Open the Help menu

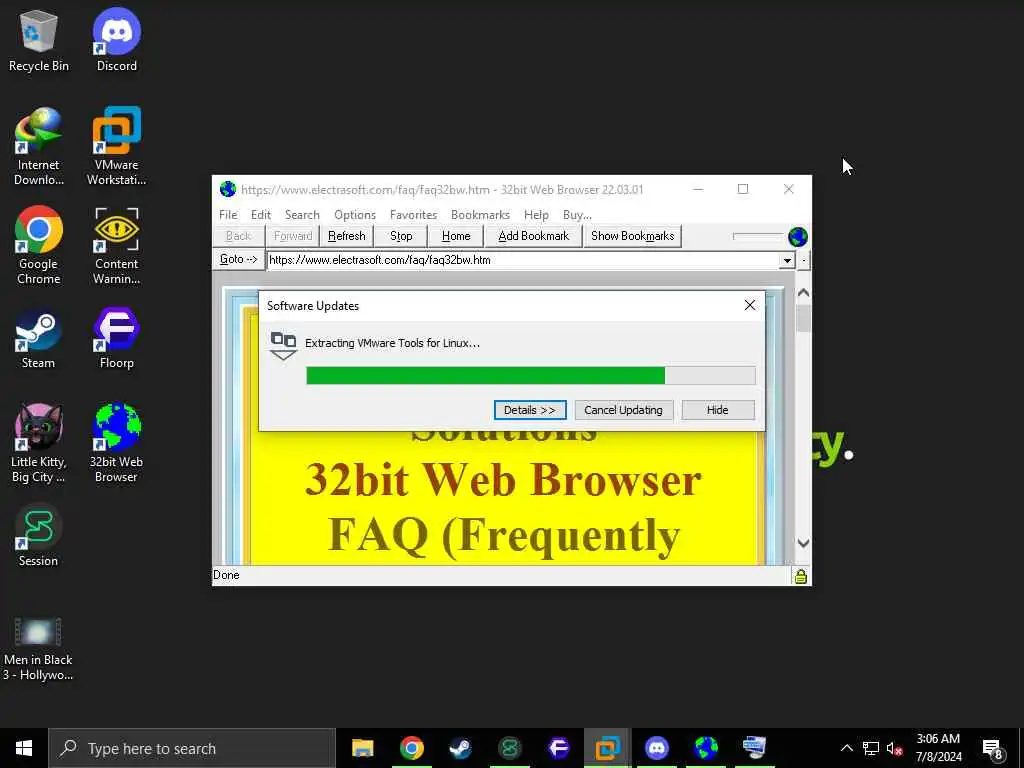(x=536, y=215)
